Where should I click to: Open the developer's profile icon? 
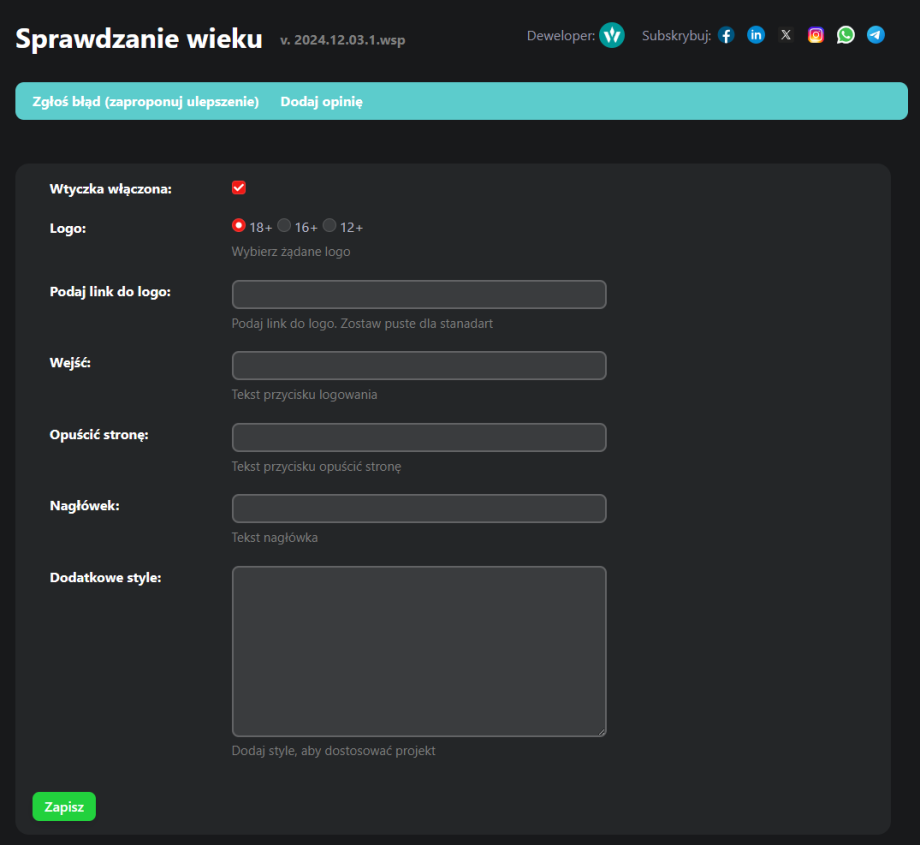[611, 35]
